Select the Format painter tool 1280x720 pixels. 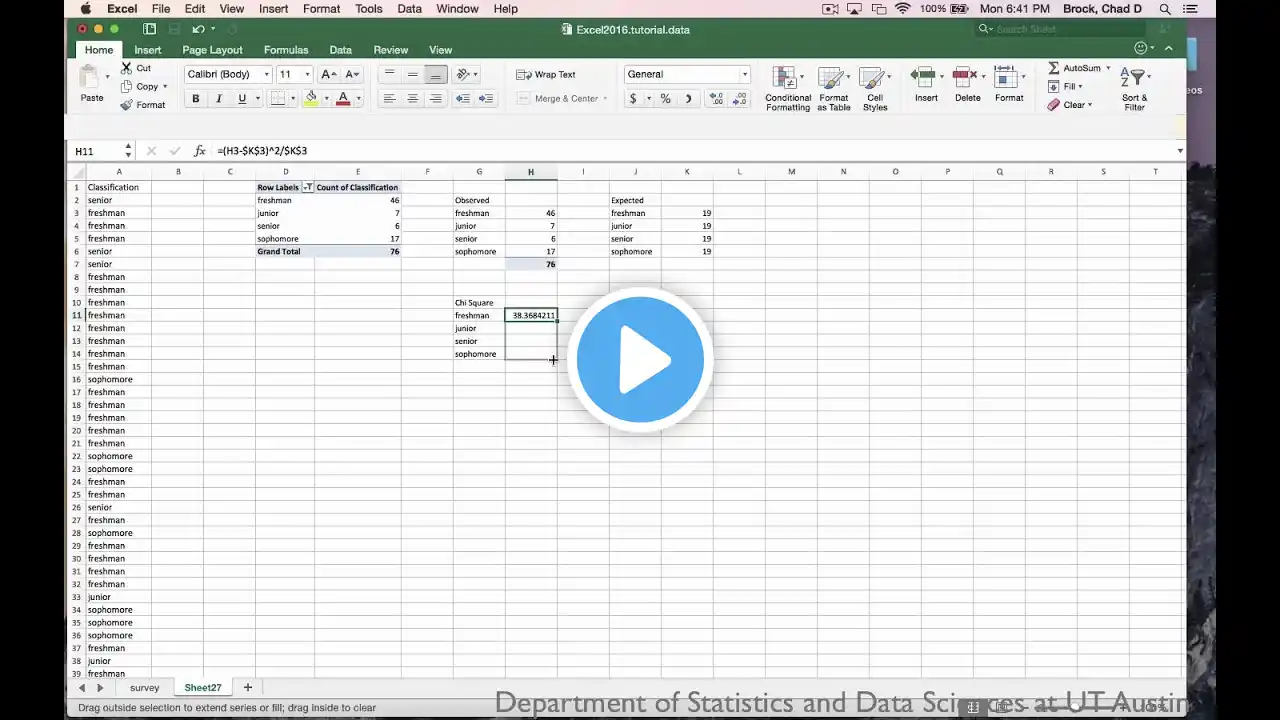(143, 105)
